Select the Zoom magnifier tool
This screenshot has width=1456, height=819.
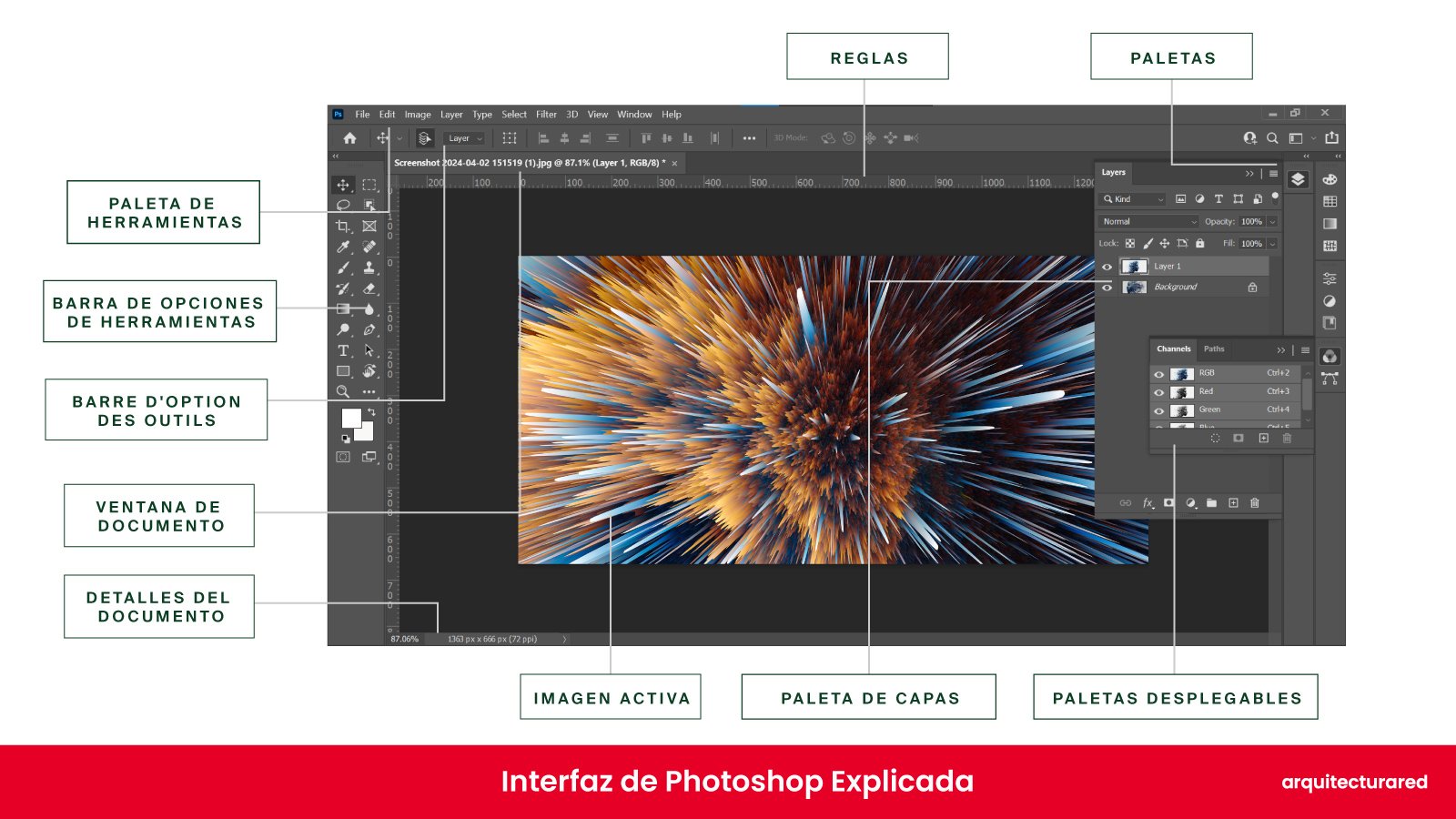coord(343,391)
